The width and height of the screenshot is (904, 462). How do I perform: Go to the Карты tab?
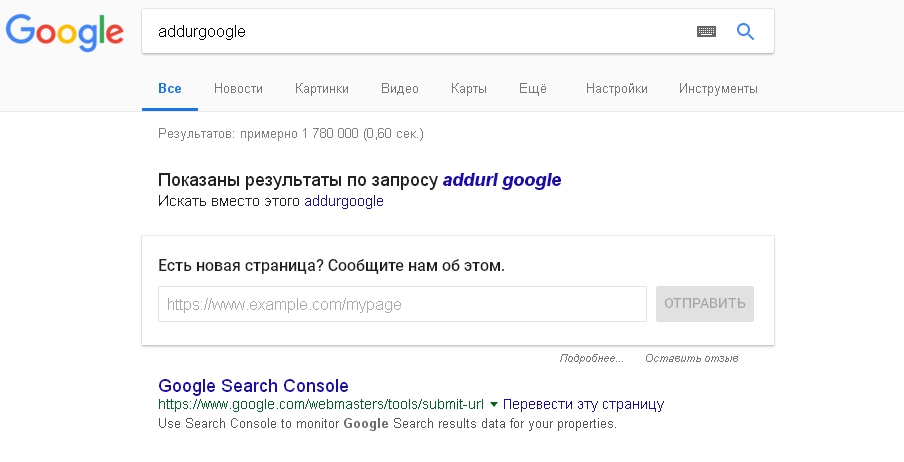pyautogui.click(x=469, y=89)
